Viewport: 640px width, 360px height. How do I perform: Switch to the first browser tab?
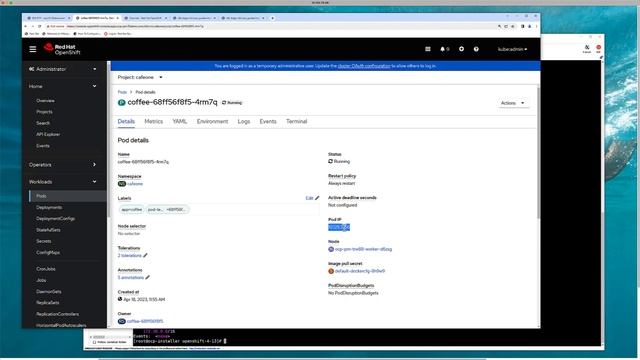click(x=49, y=18)
